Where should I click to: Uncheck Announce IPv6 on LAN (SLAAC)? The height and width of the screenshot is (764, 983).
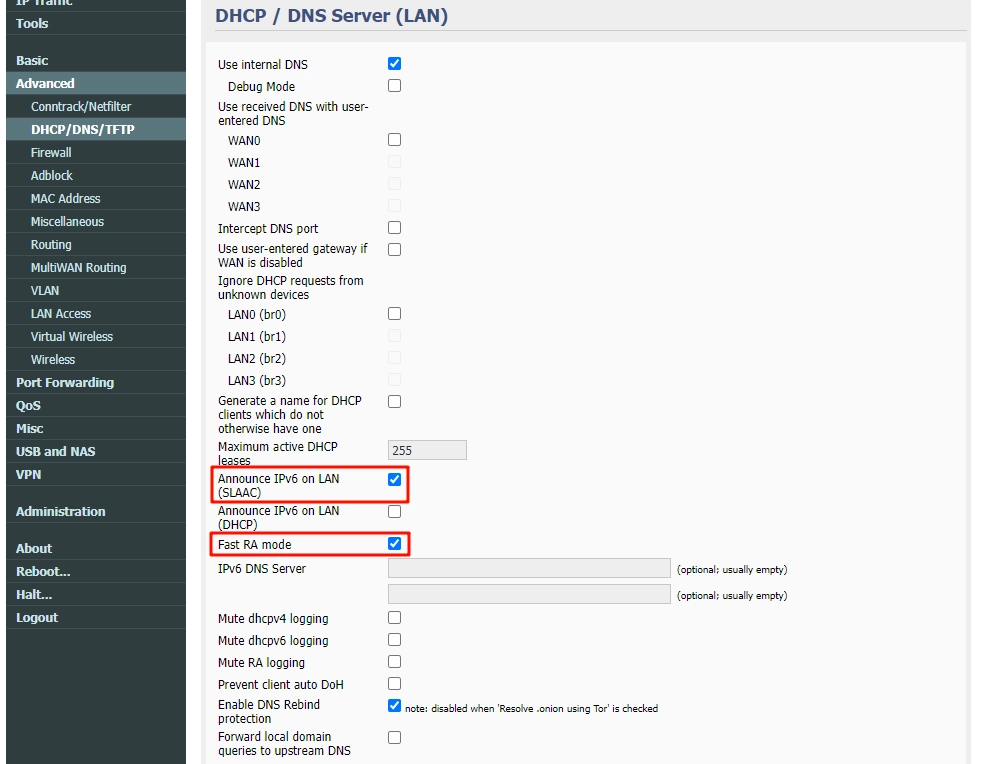pyautogui.click(x=394, y=480)
